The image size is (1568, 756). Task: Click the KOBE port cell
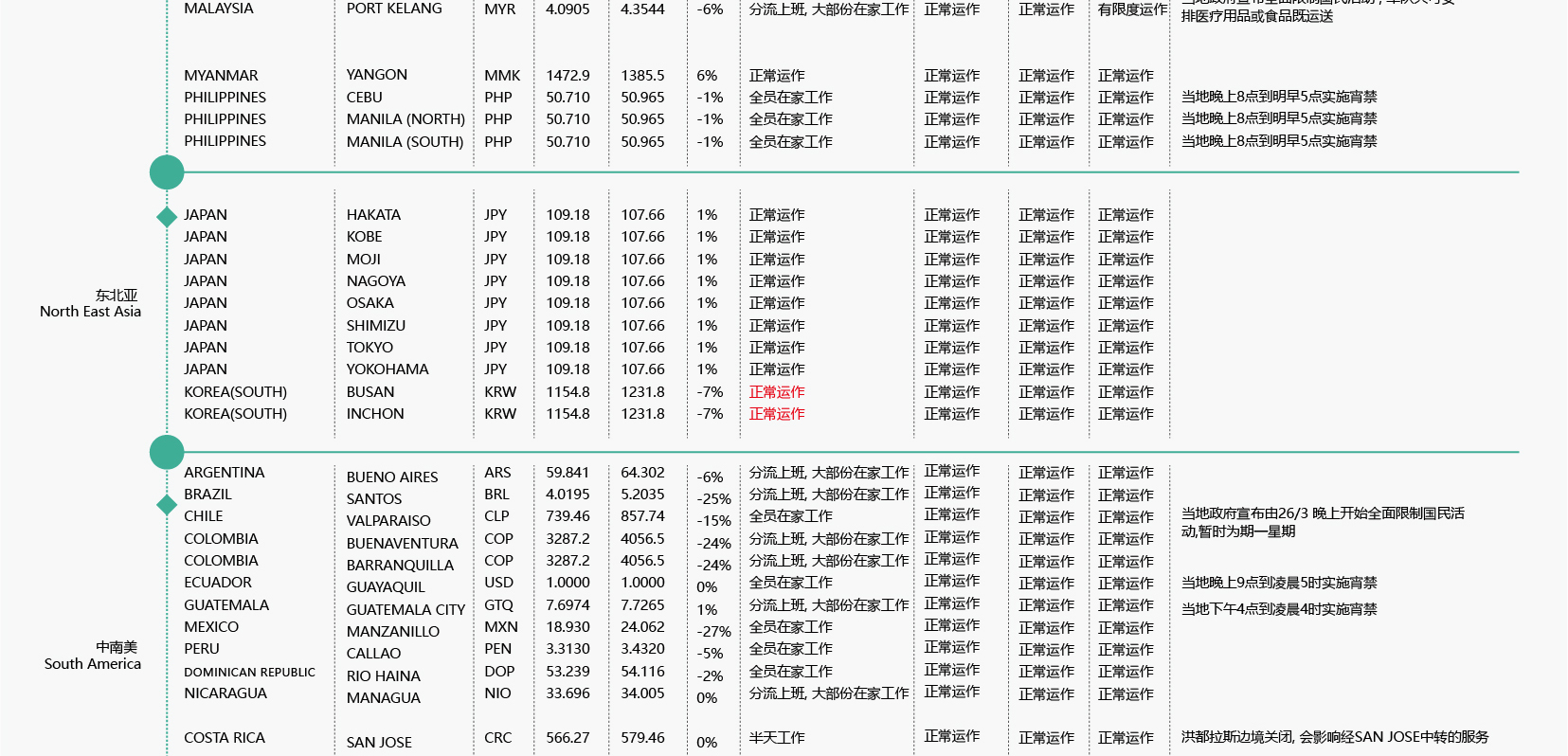(365, 237)
